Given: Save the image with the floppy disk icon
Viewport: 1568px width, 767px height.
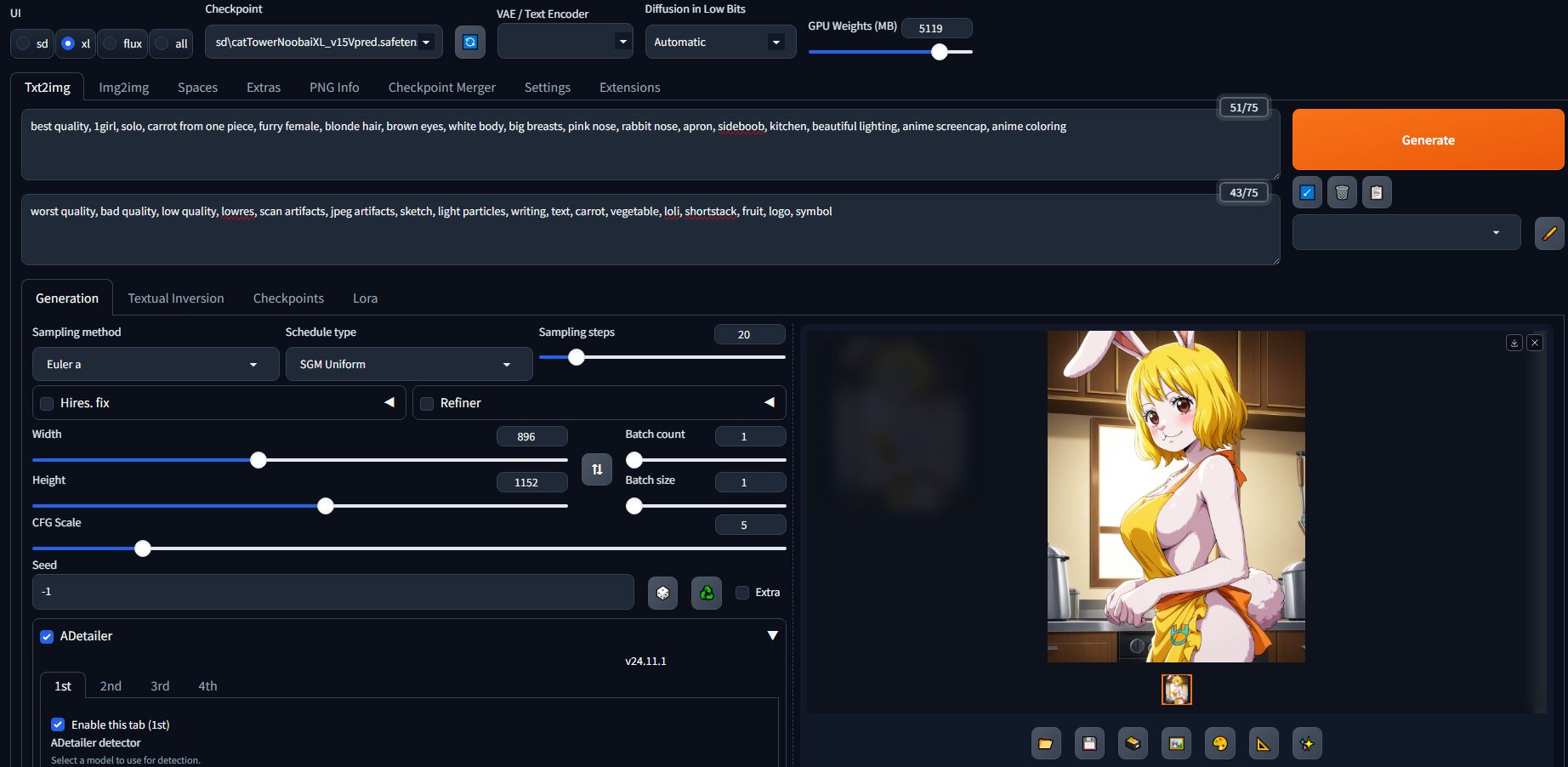Looking at the screenshot, I should tap(1089, 744).
